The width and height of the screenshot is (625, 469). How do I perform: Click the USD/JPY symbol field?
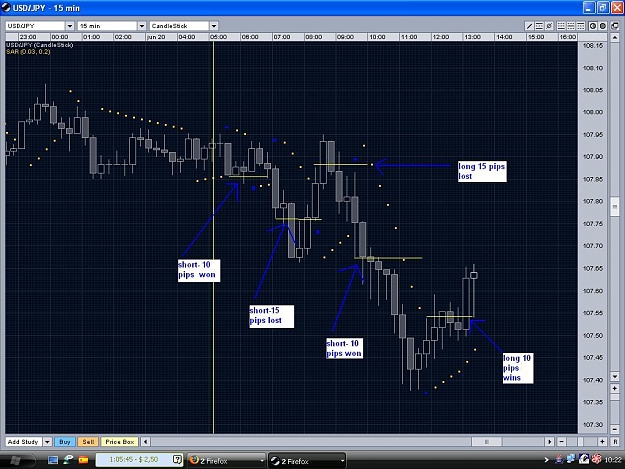click(x=35, y=26)
